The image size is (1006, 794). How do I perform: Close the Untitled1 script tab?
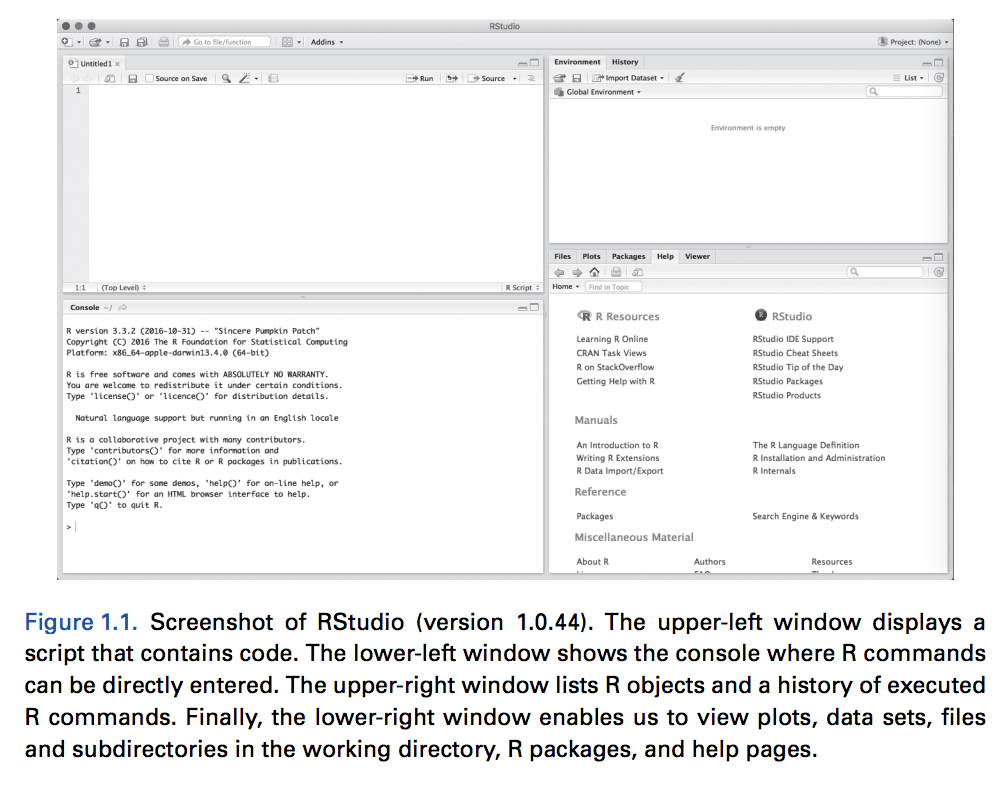(x=117, y=64)
